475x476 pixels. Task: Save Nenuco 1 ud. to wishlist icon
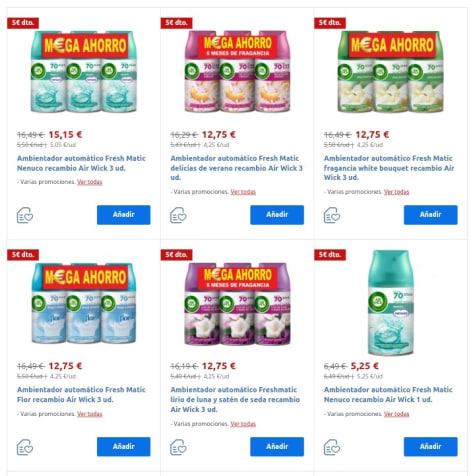332,447
